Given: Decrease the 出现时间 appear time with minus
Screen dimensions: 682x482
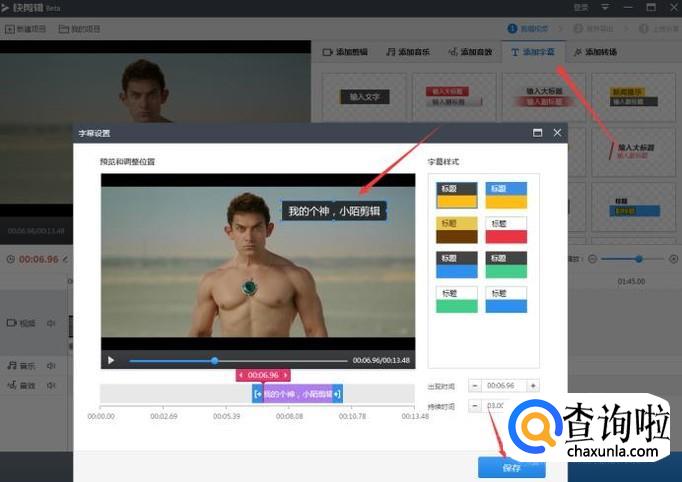Looking at the screenshot, I should pos(474,385).
